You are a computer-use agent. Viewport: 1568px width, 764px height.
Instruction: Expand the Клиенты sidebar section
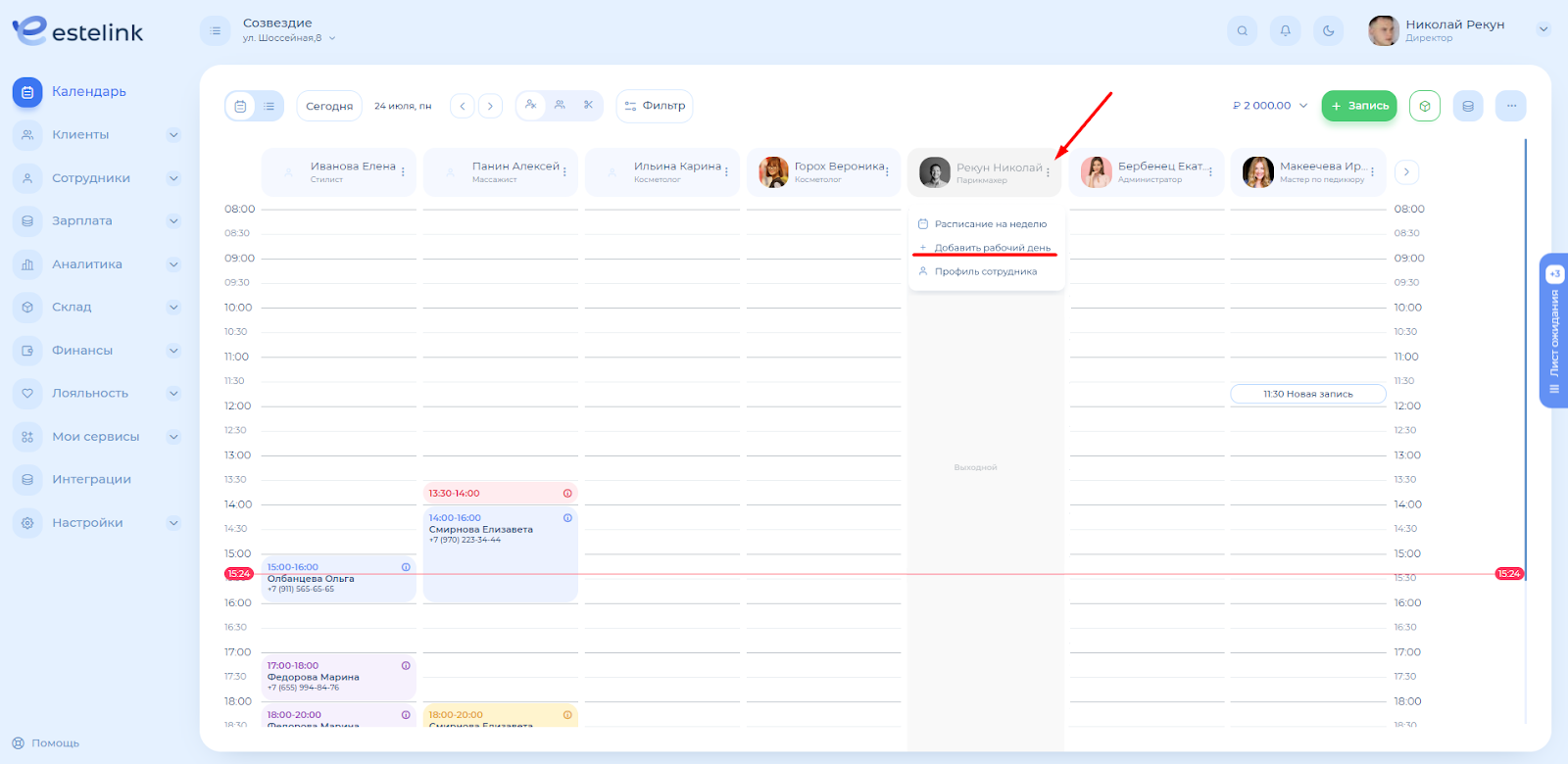coord(173,135)
